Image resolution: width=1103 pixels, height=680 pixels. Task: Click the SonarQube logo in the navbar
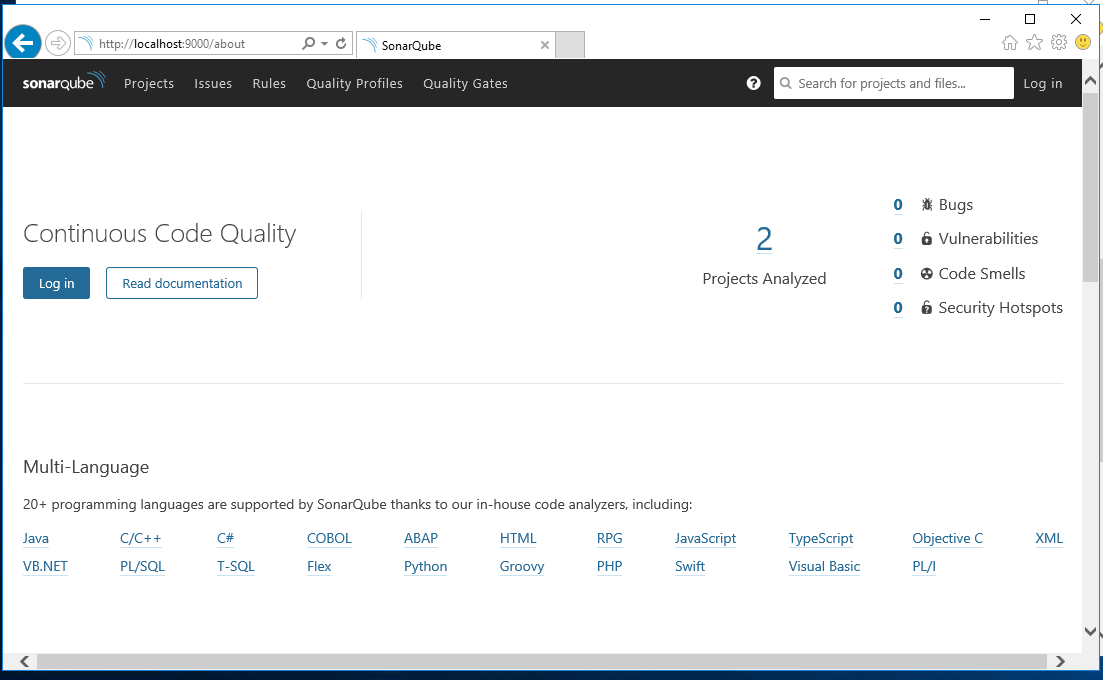click(62, 81)
